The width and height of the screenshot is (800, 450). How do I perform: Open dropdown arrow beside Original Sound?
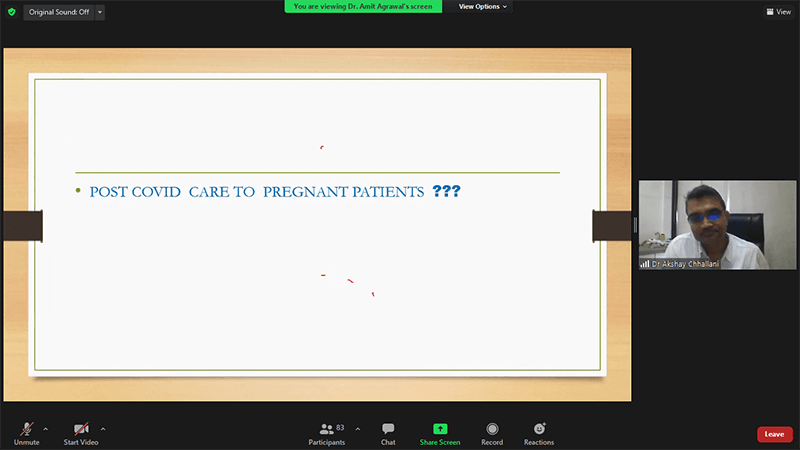[100, 12]
